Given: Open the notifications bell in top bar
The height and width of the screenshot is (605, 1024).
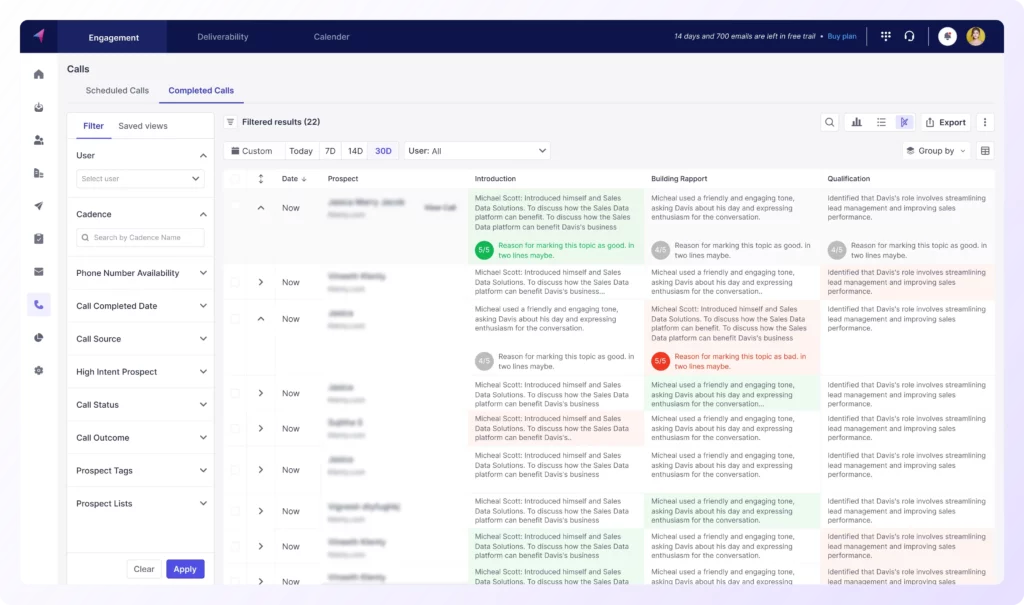Looking at the screenshot, I should 947,36.
